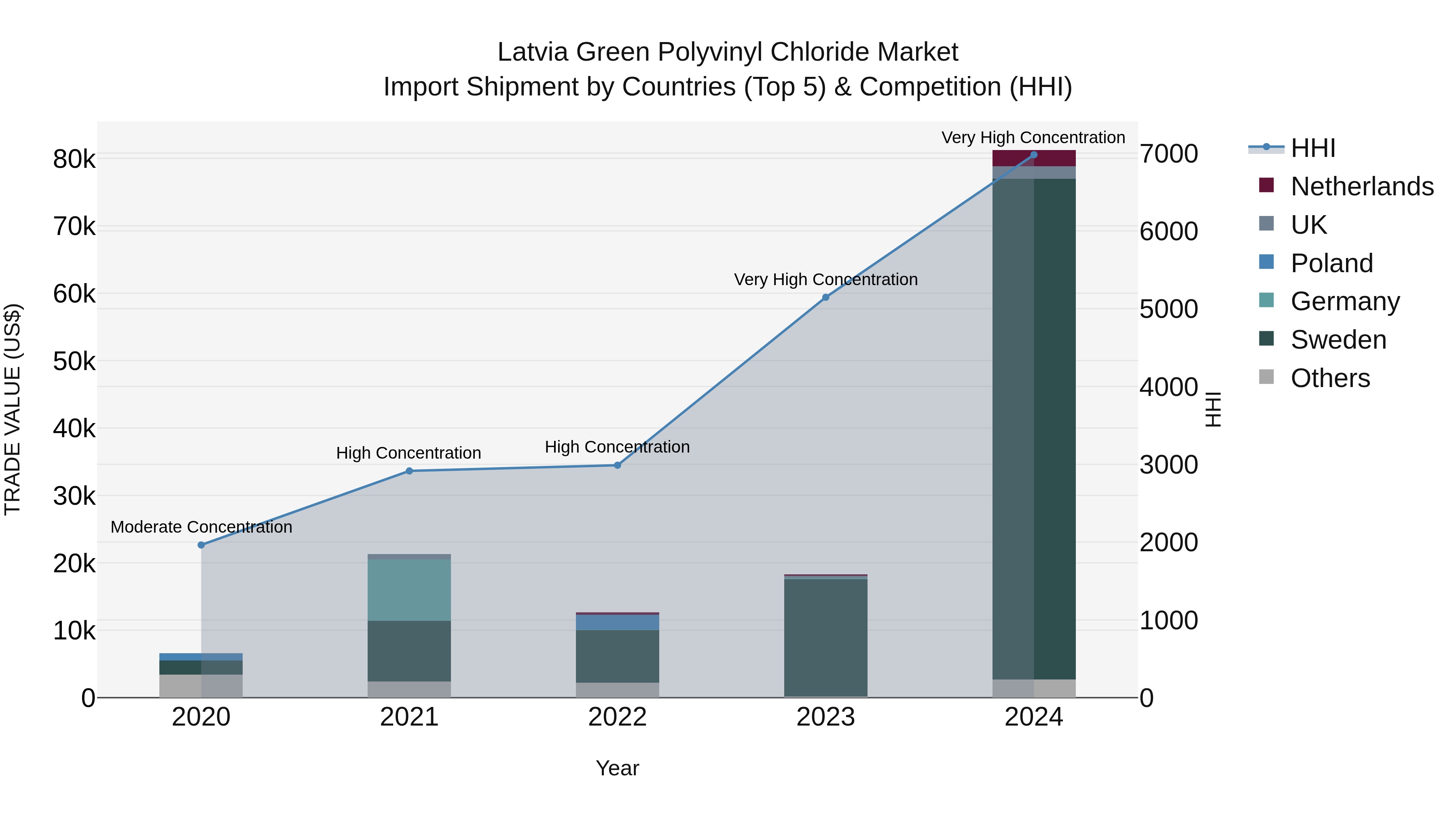This screenshot has height=819, width=1456.
Task: Toggle Germany series in the legend
Action: click(x=1329, y=301)
